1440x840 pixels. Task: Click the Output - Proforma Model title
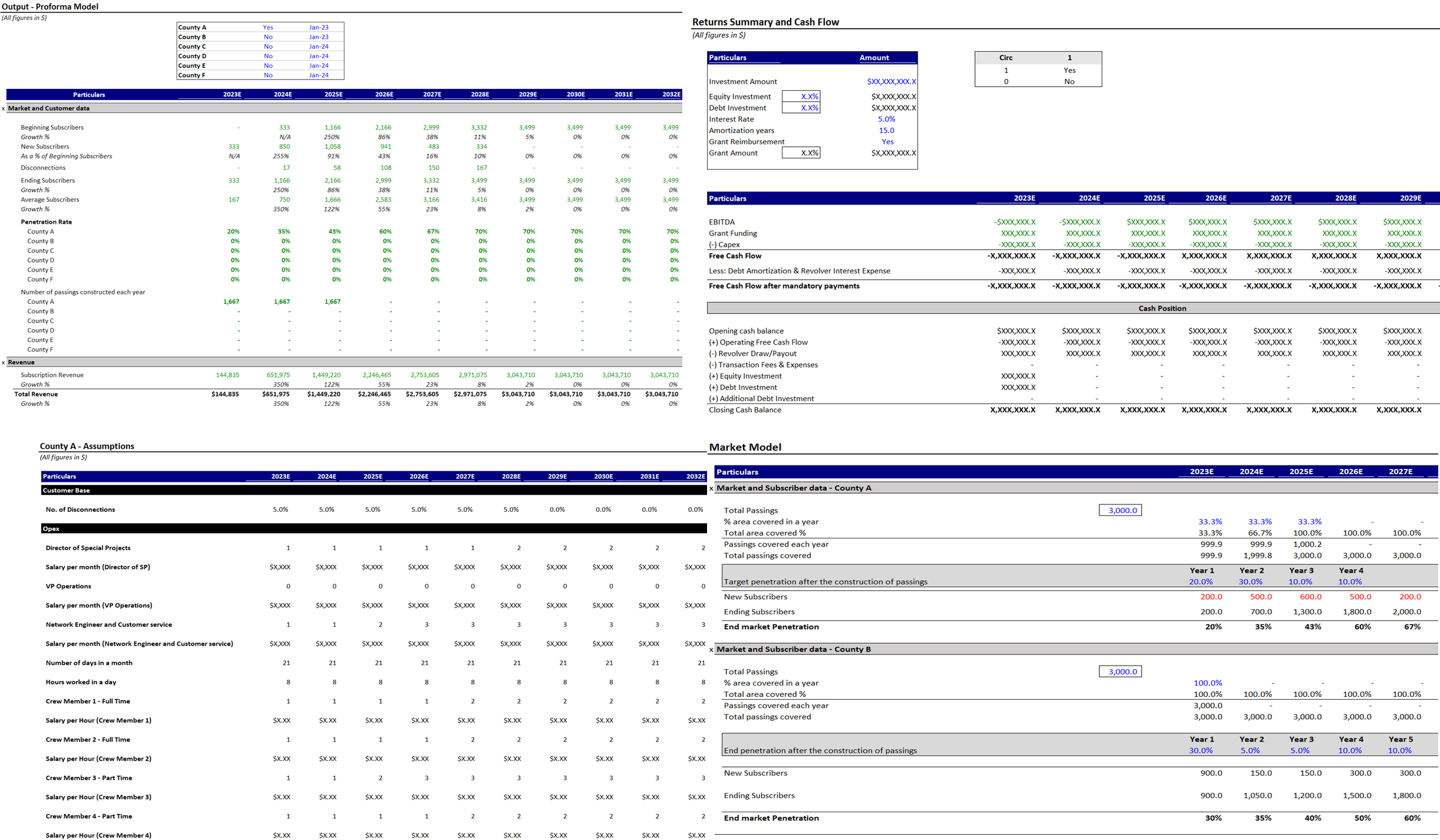coord(50,6)
